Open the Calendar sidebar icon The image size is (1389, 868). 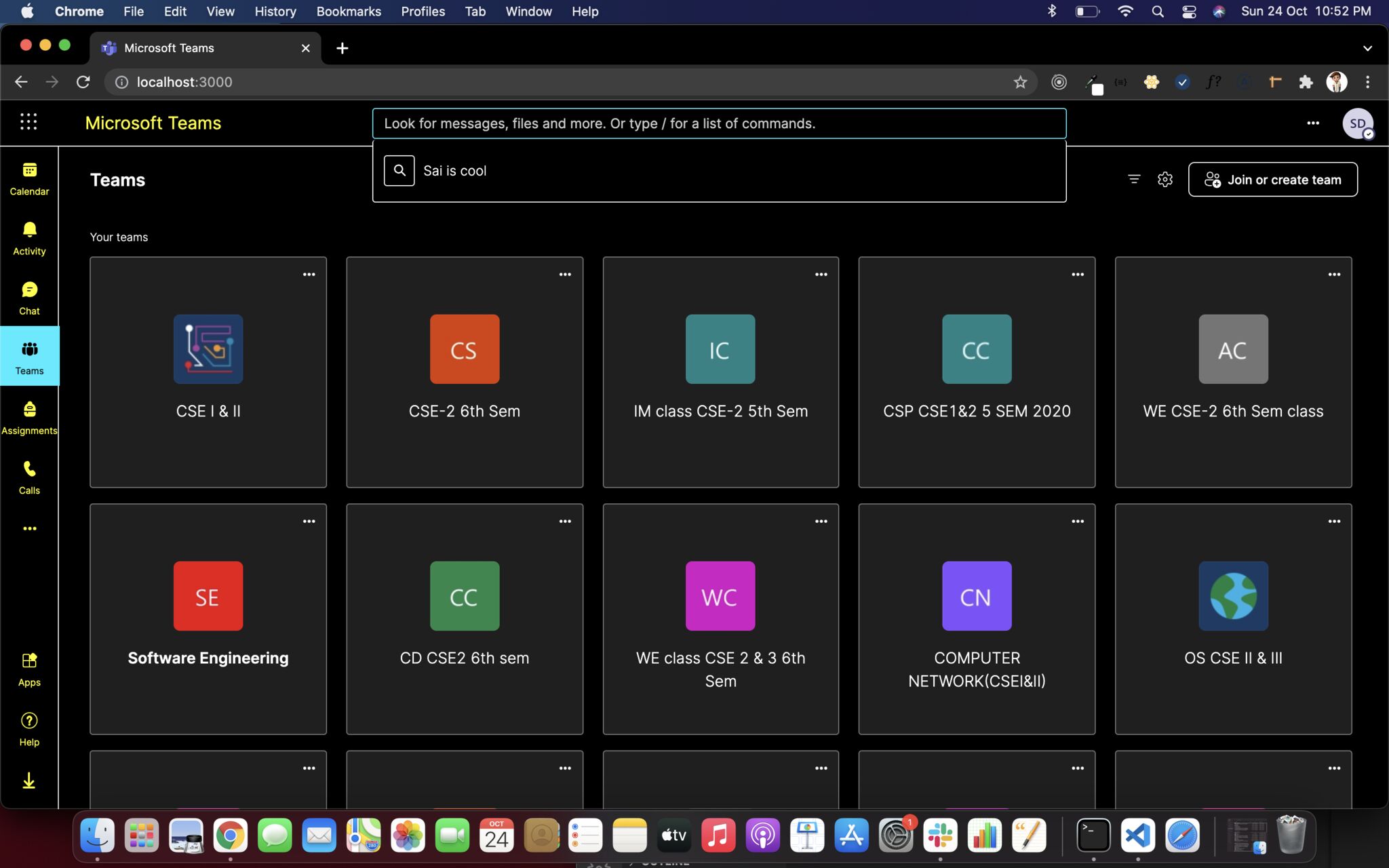pyautogui.click(x=29, y=179)
